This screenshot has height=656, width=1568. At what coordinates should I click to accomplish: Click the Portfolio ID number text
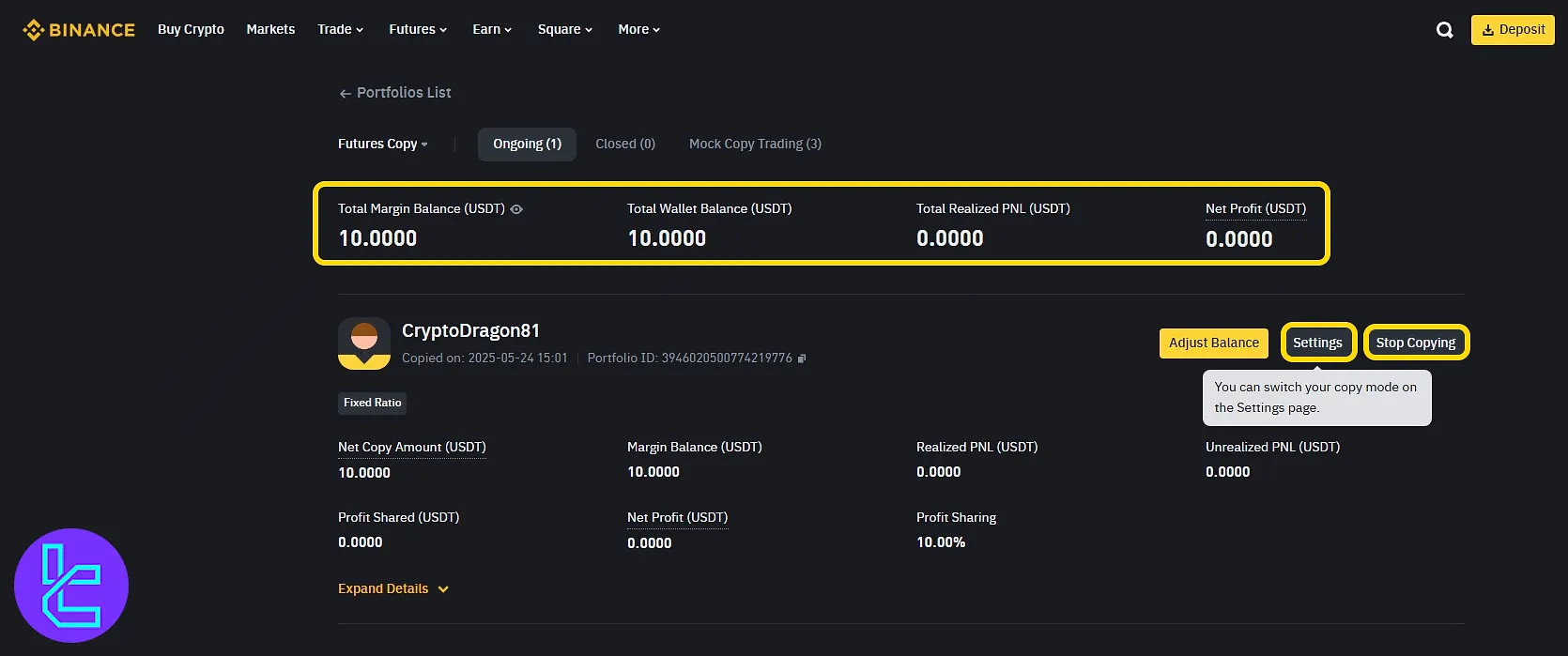coord(690,359)
